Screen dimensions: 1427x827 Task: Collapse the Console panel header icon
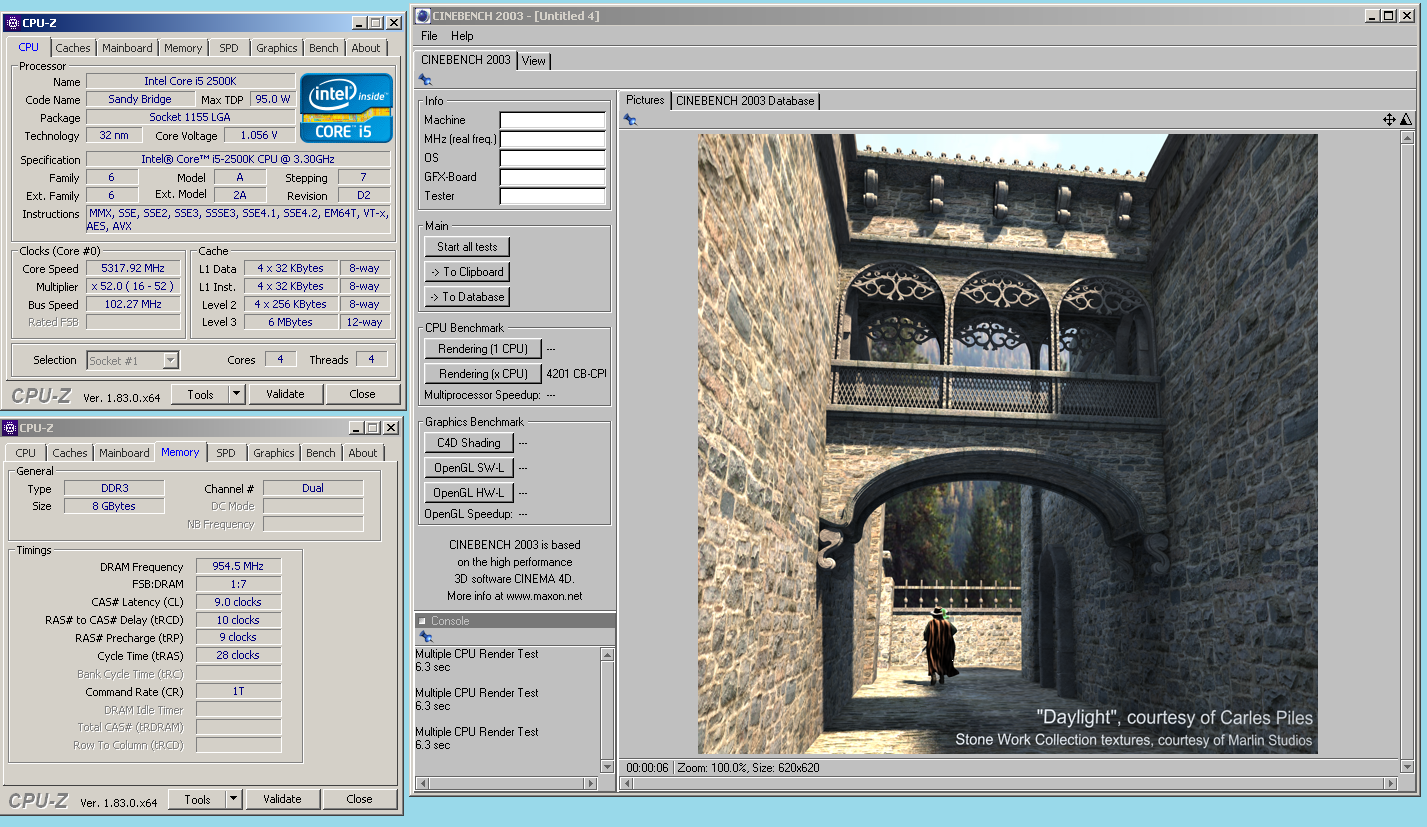coord(422,621)
